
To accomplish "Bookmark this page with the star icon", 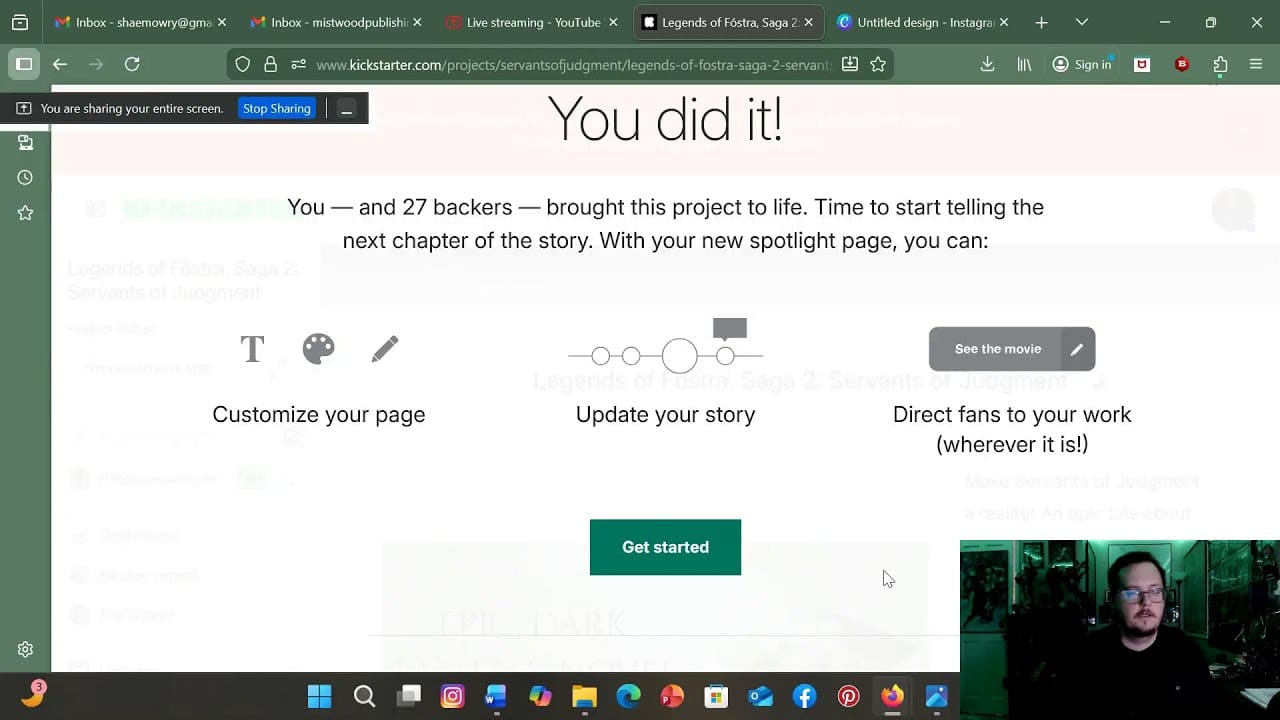I will coord(878,64).
